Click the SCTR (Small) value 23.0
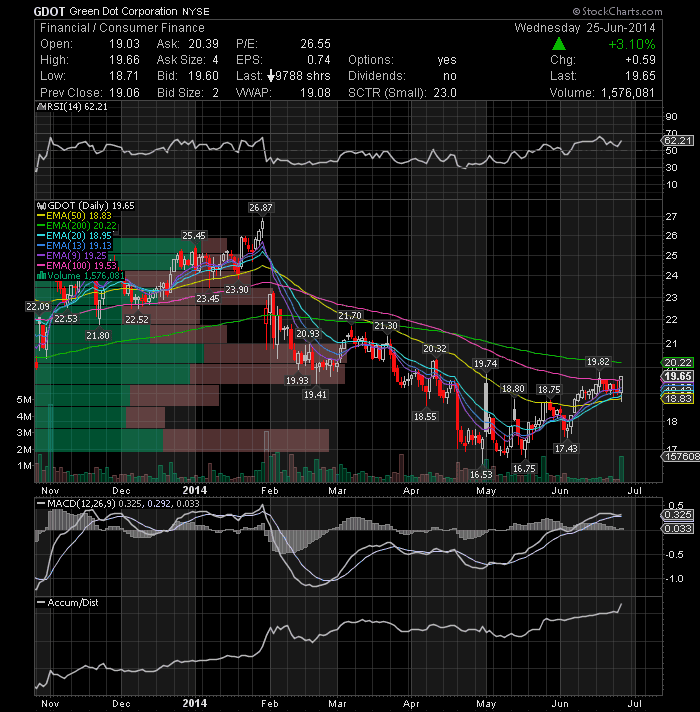Screen dimensions: 700x712 pyautogui.click(x=445, y=93)
